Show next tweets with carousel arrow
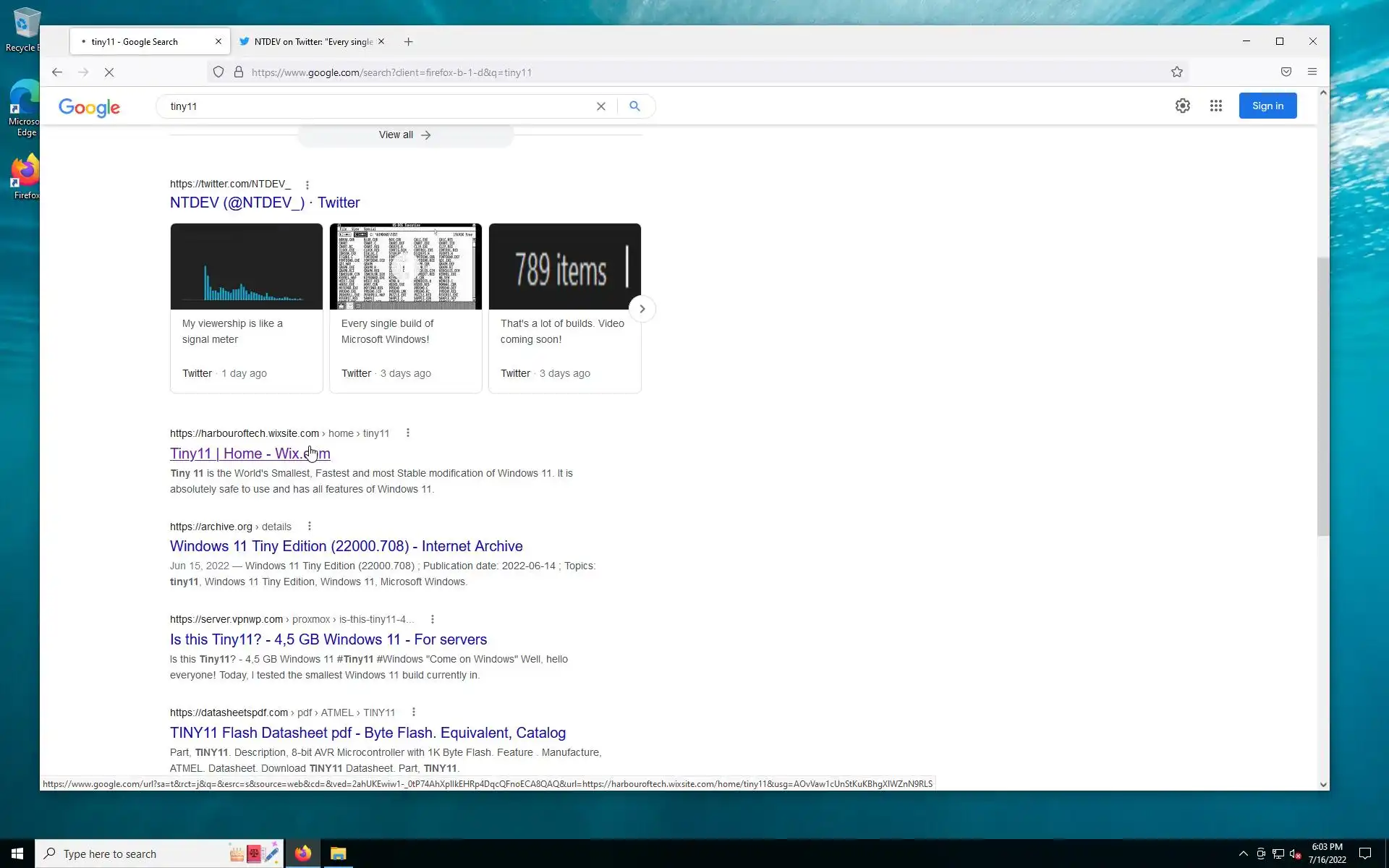Screen dimensions: 1389x868 pyautogui.click(x=642, y=309)
